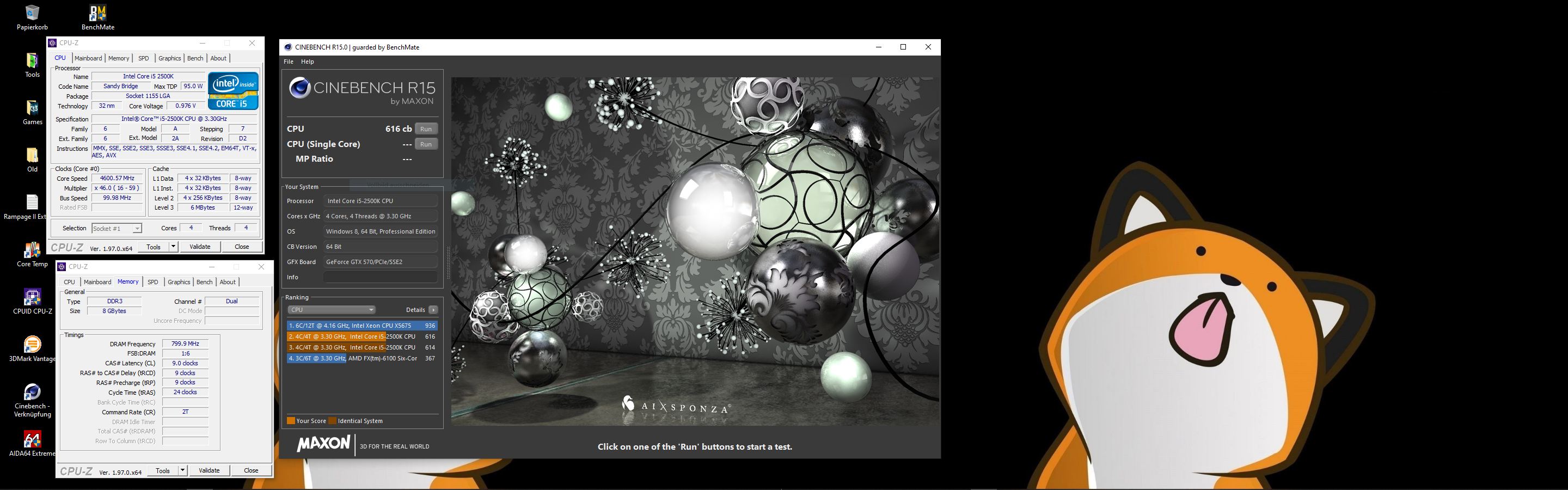The image size is (1568, 490).
Task: Click the Your Score orange legend swatch
Action: (291, 421)
